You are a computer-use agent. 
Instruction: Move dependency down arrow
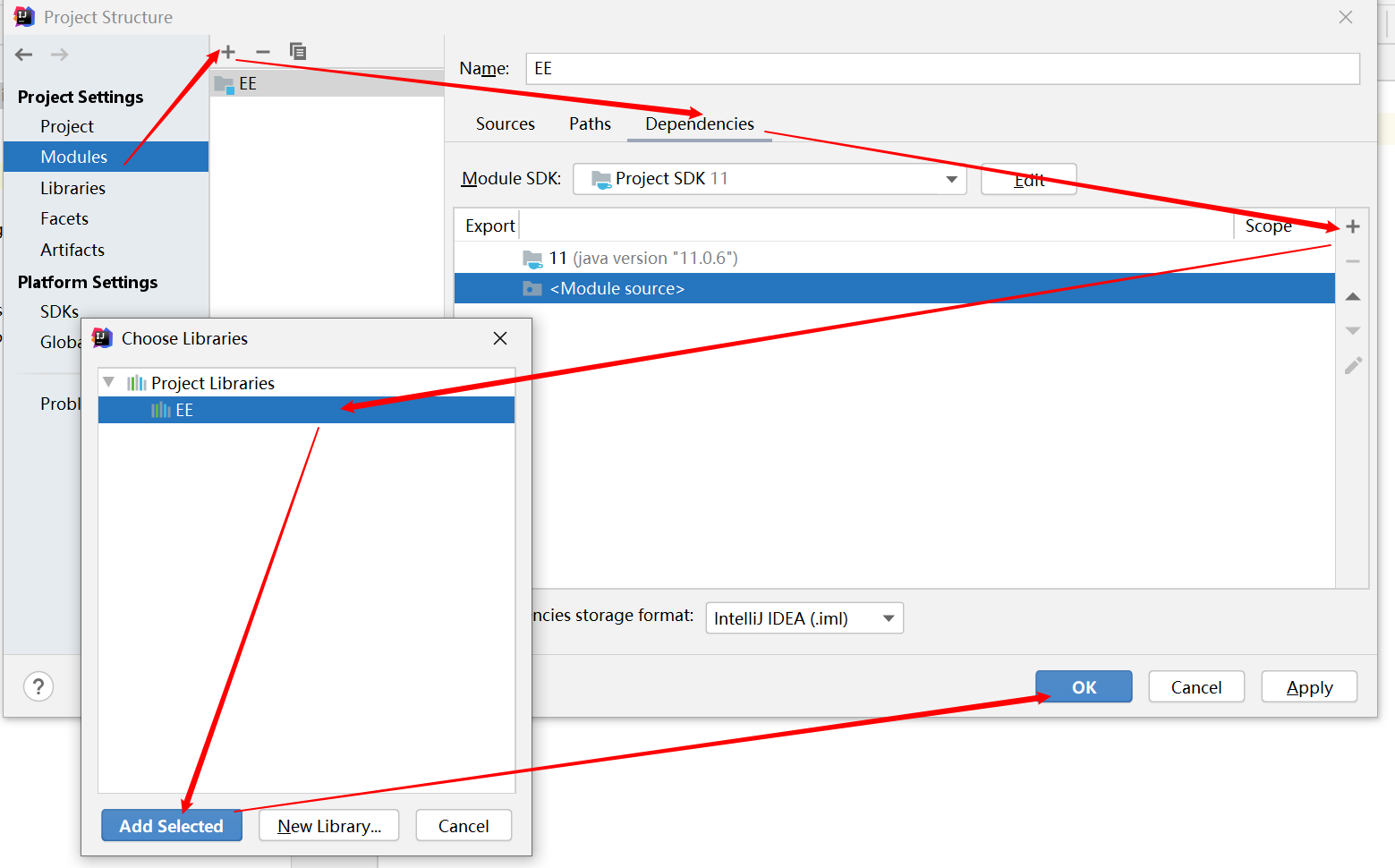point(1353,330)
